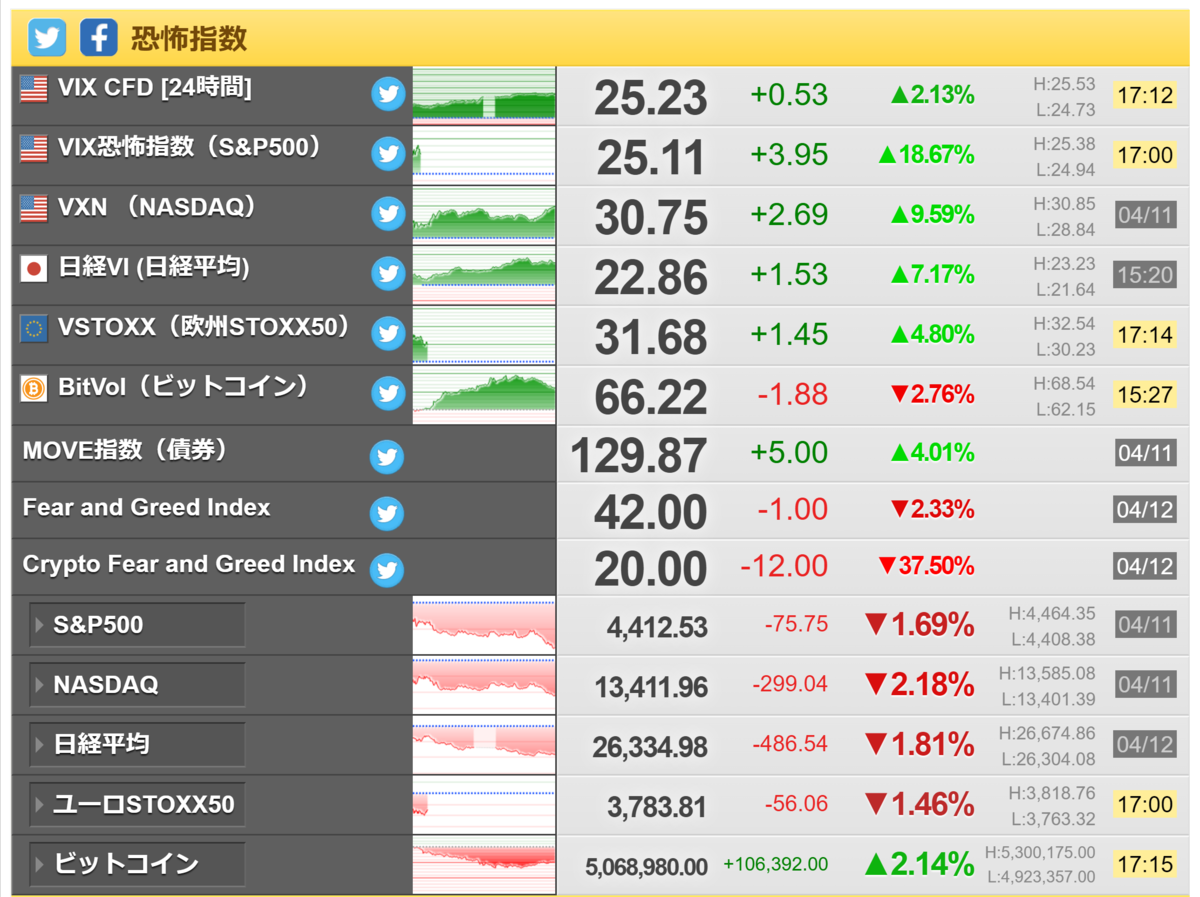Viewport: 1200px width, 897px height.
Task: Click the US flag beside VIX恐怖指数
Action: [33, 149]
